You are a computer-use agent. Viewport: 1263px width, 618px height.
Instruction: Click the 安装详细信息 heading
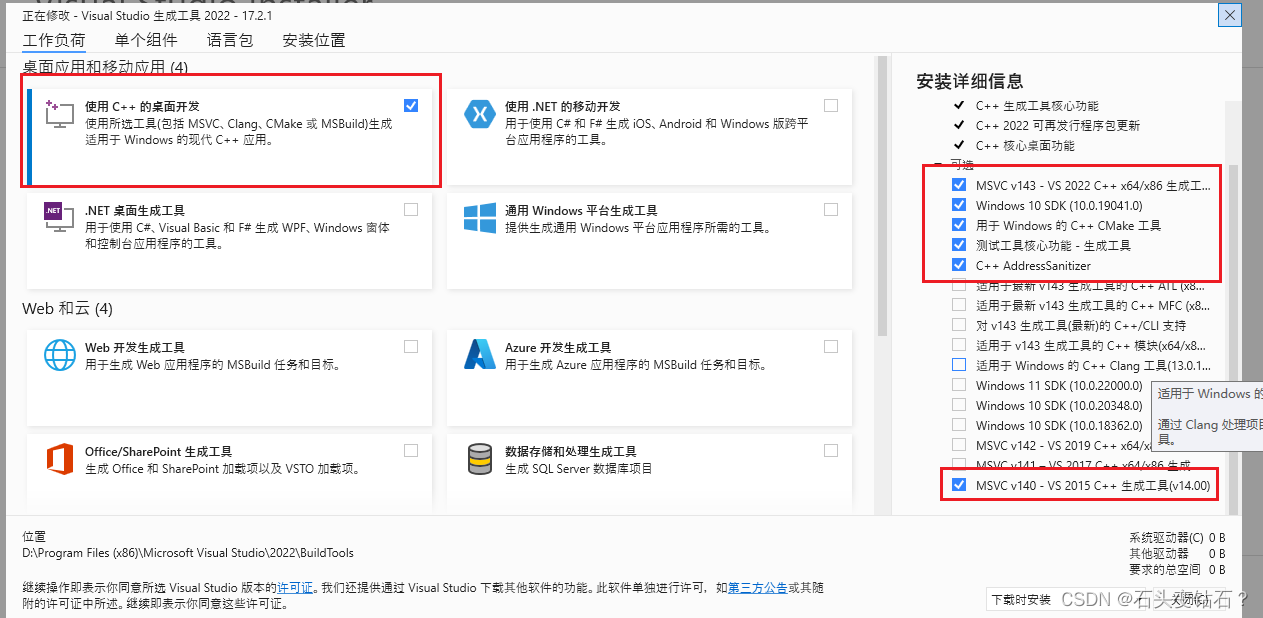(x=969, y=81)
